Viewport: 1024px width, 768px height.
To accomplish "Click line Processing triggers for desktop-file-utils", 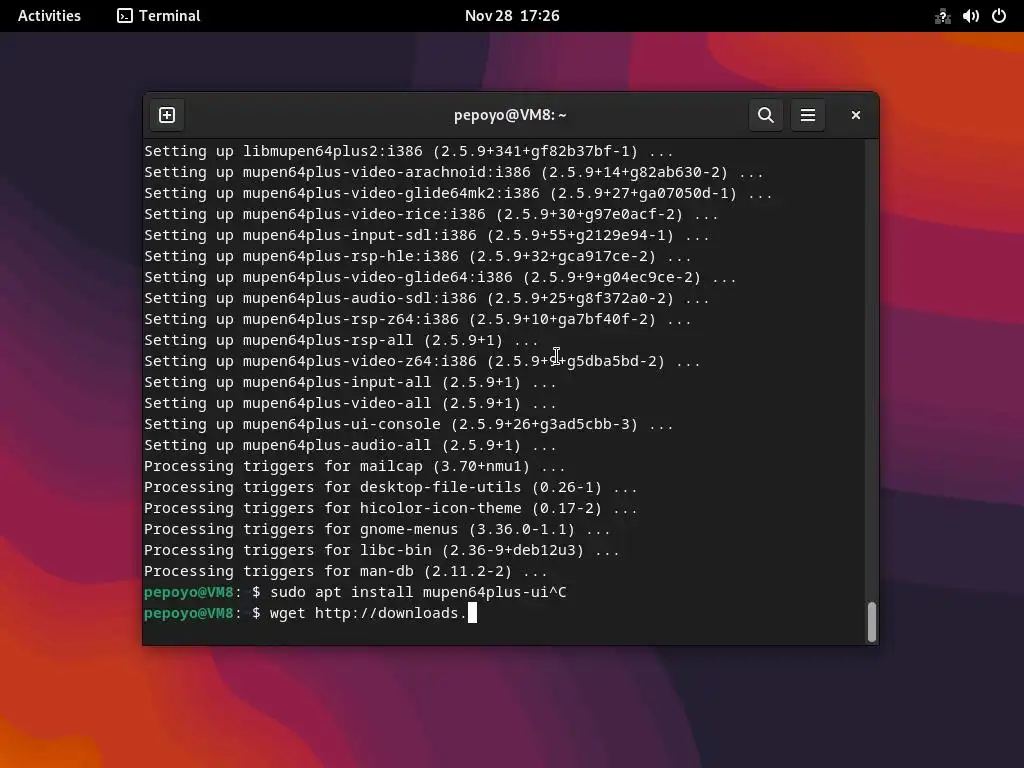I will (391, 487).
